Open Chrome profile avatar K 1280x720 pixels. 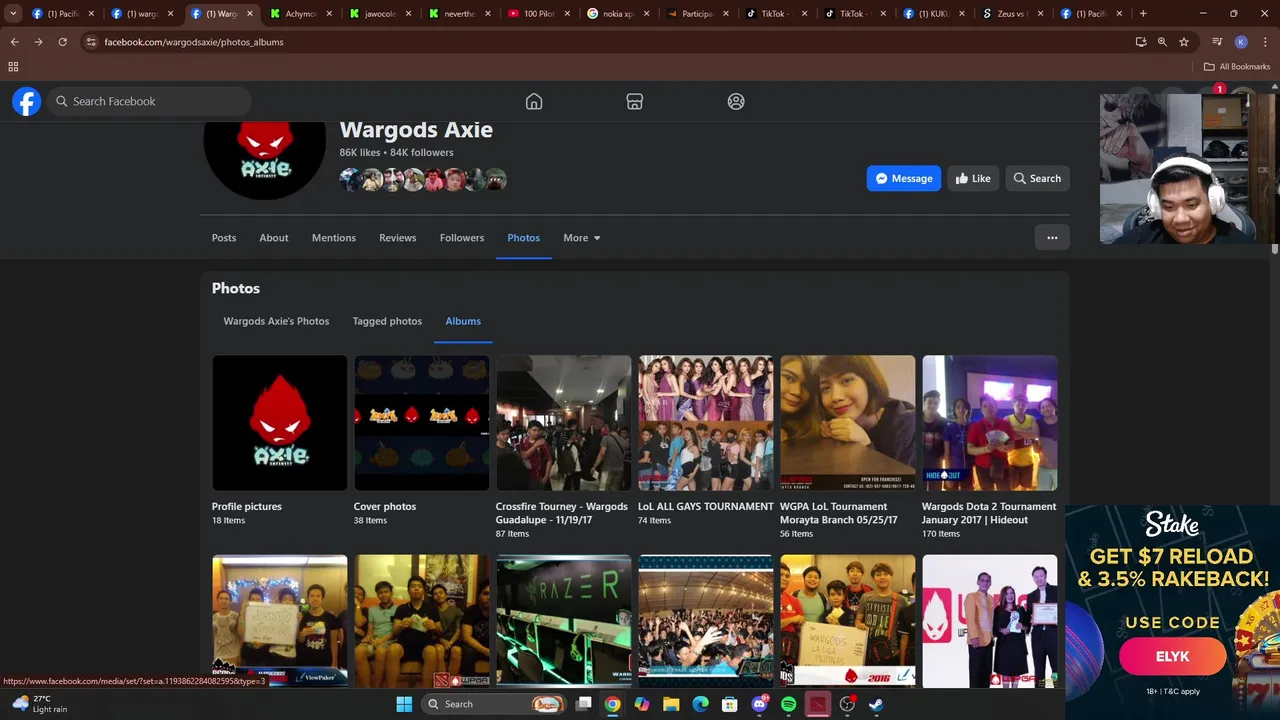pos(1241,42)
